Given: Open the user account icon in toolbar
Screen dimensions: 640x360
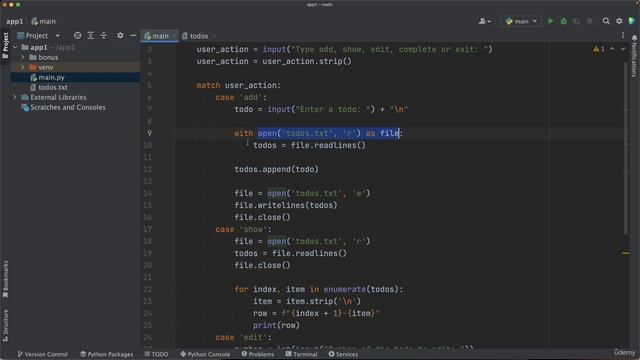Looking at the screenshot, I should tap(484, 21).
